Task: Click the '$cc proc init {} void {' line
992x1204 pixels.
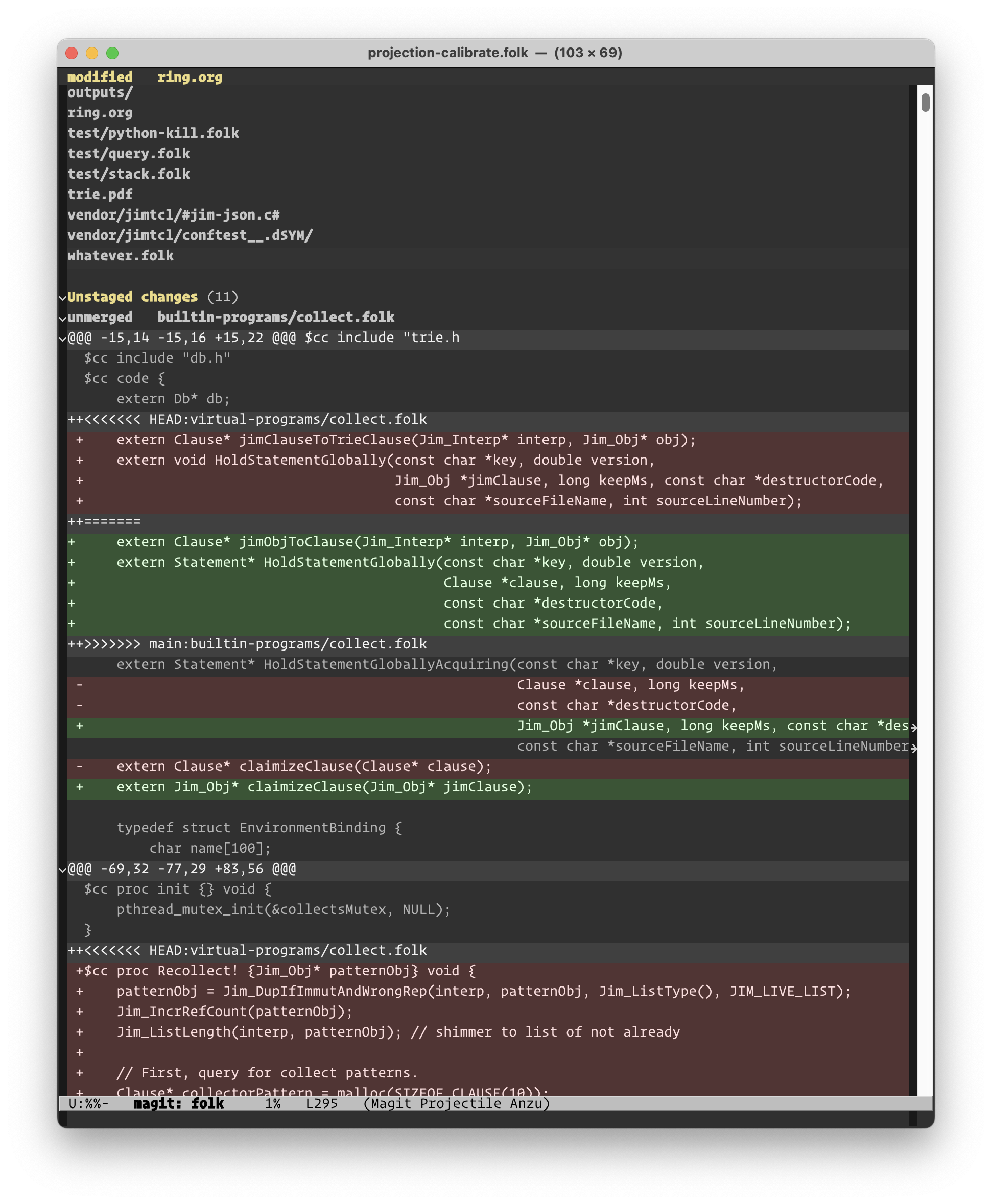Action: coord(178,889)
